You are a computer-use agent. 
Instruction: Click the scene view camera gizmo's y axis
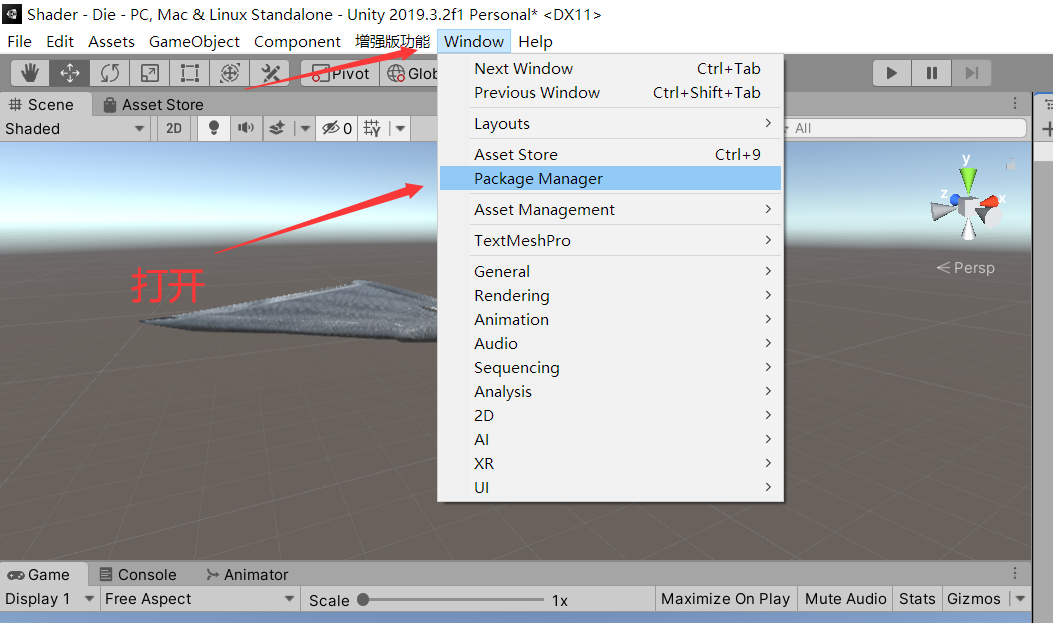pos(967,180)
